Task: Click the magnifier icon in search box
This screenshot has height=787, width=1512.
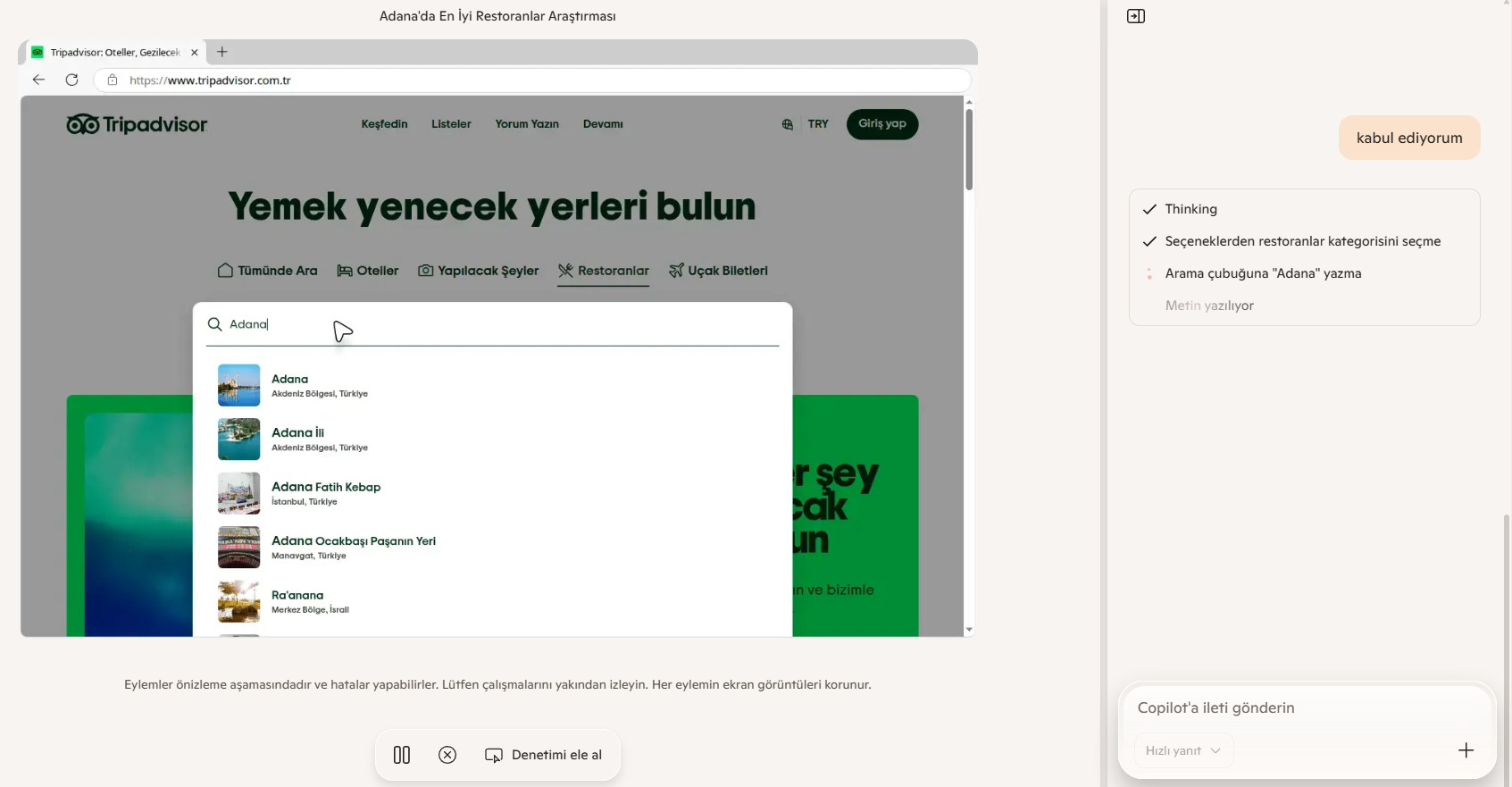Action: [214, 324]
